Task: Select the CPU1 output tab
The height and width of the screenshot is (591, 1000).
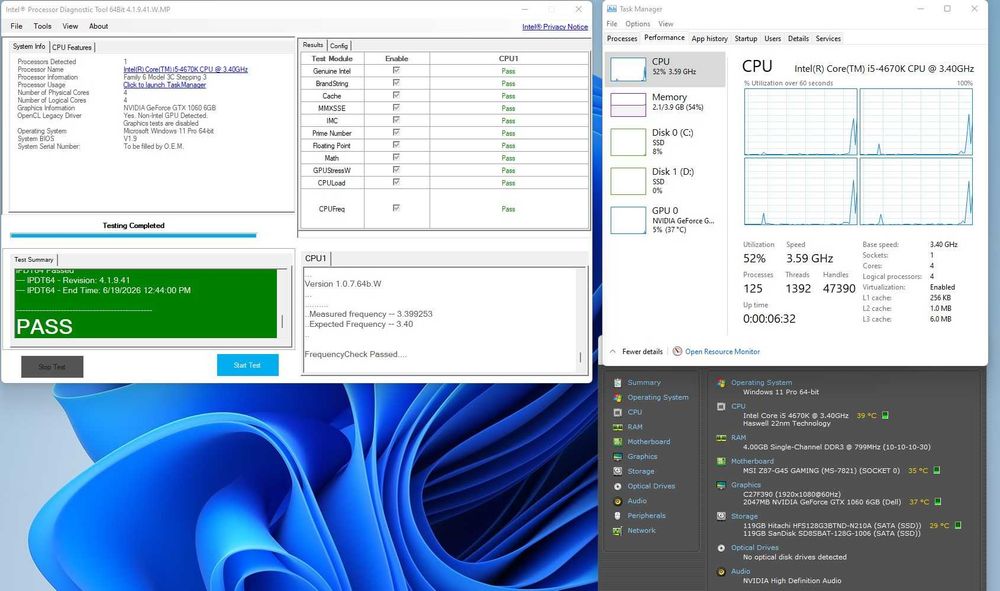Action: tap(316, 258)
